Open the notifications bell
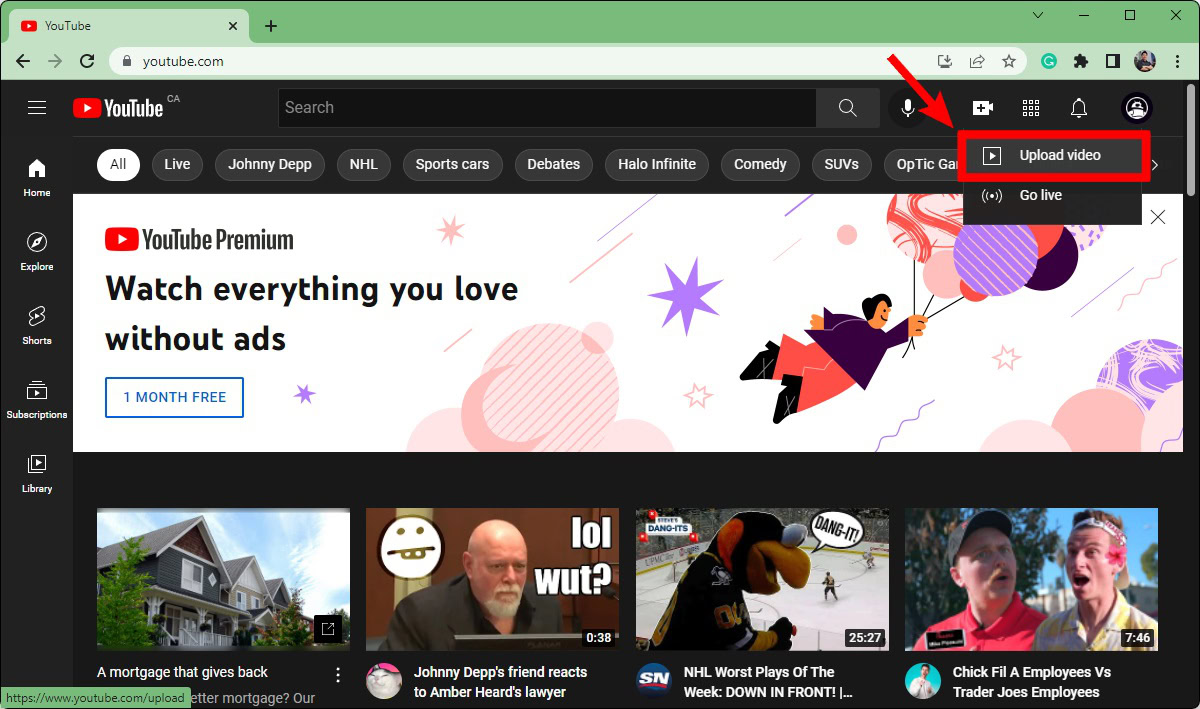1200x709 pixels. pyautogui.click(x=1079, y=108)
